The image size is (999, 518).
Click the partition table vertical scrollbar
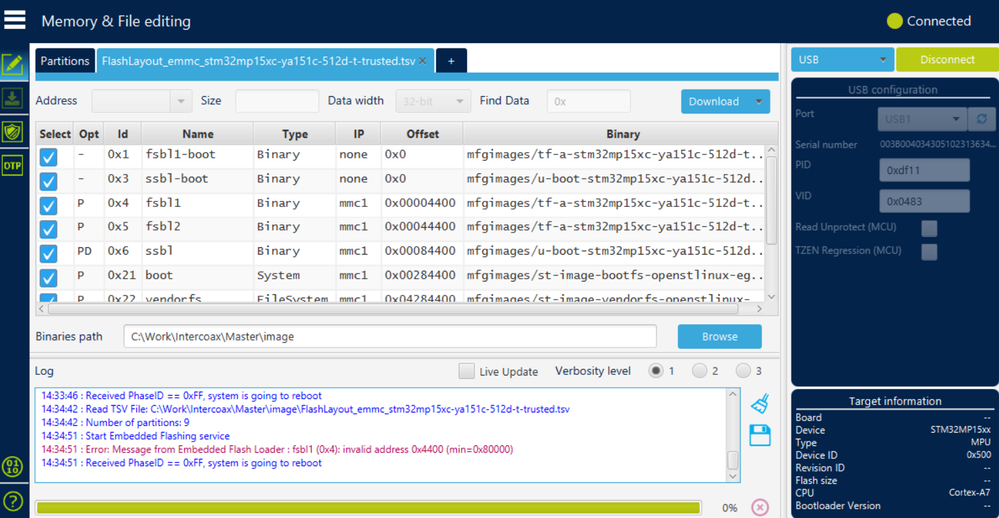[772, 200]
